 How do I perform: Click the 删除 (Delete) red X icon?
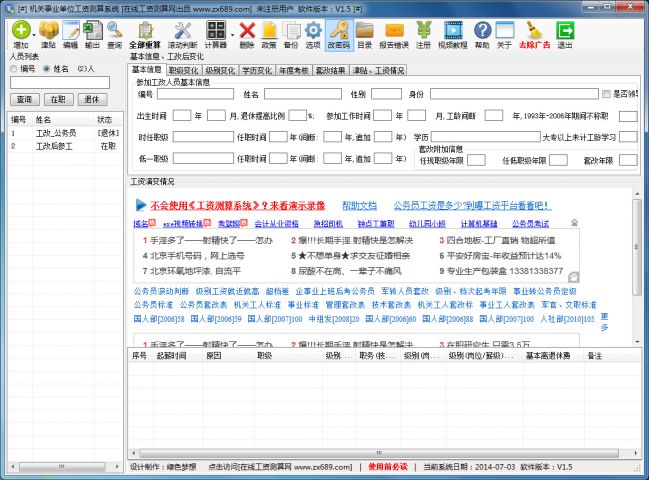point(247,33)
